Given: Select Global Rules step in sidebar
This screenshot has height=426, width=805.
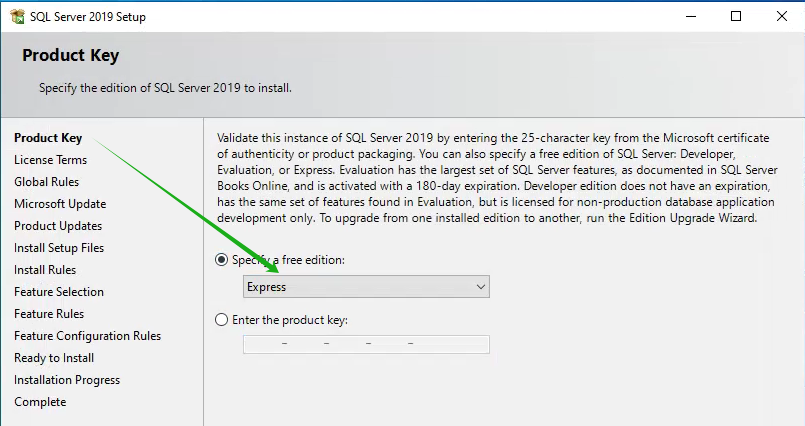Looking at the screenshot, I should click(x=47, y=182).
